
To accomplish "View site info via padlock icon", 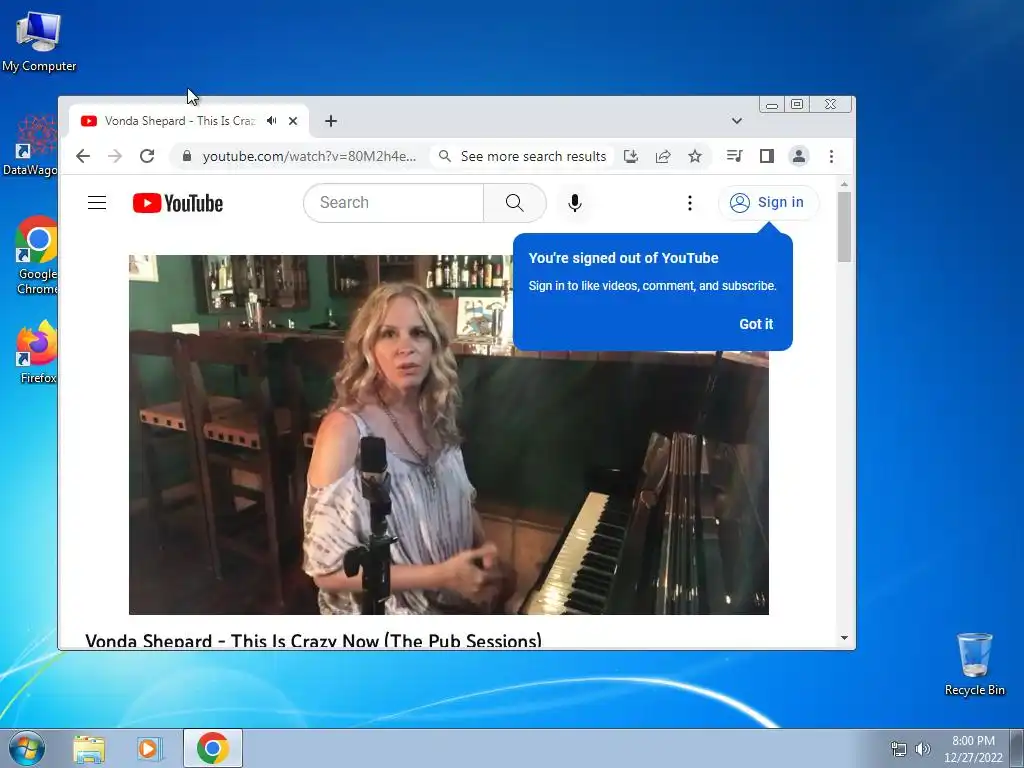I will click(187, 156).
